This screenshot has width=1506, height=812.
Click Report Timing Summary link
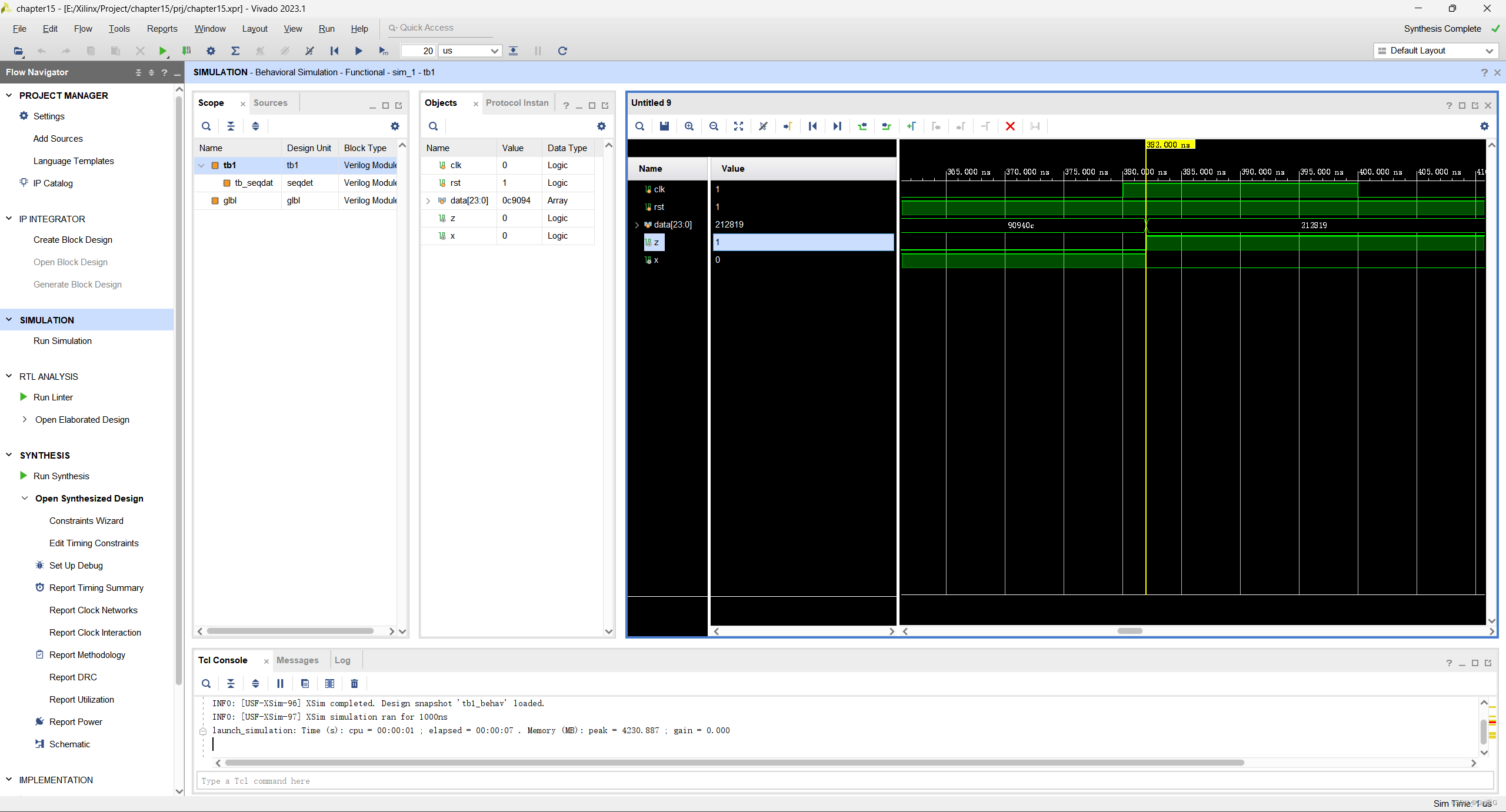pos(96,588)
